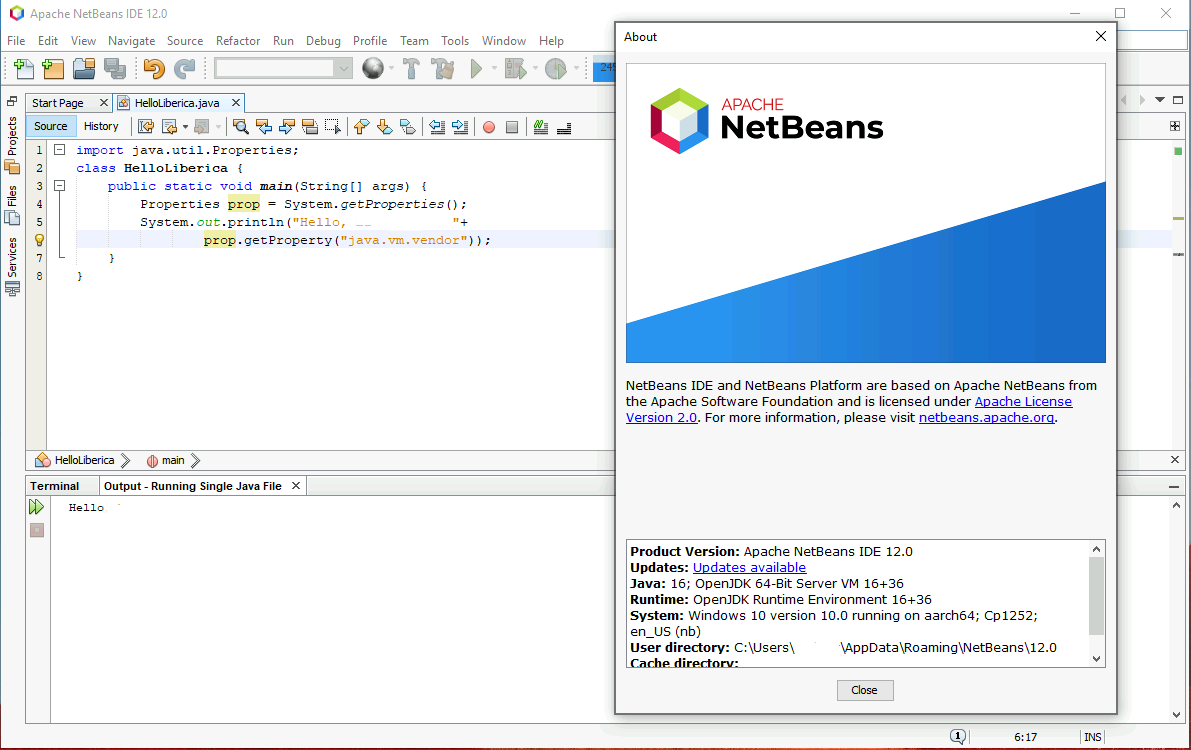
Task: Create a new file
Action: pos(22,68)
